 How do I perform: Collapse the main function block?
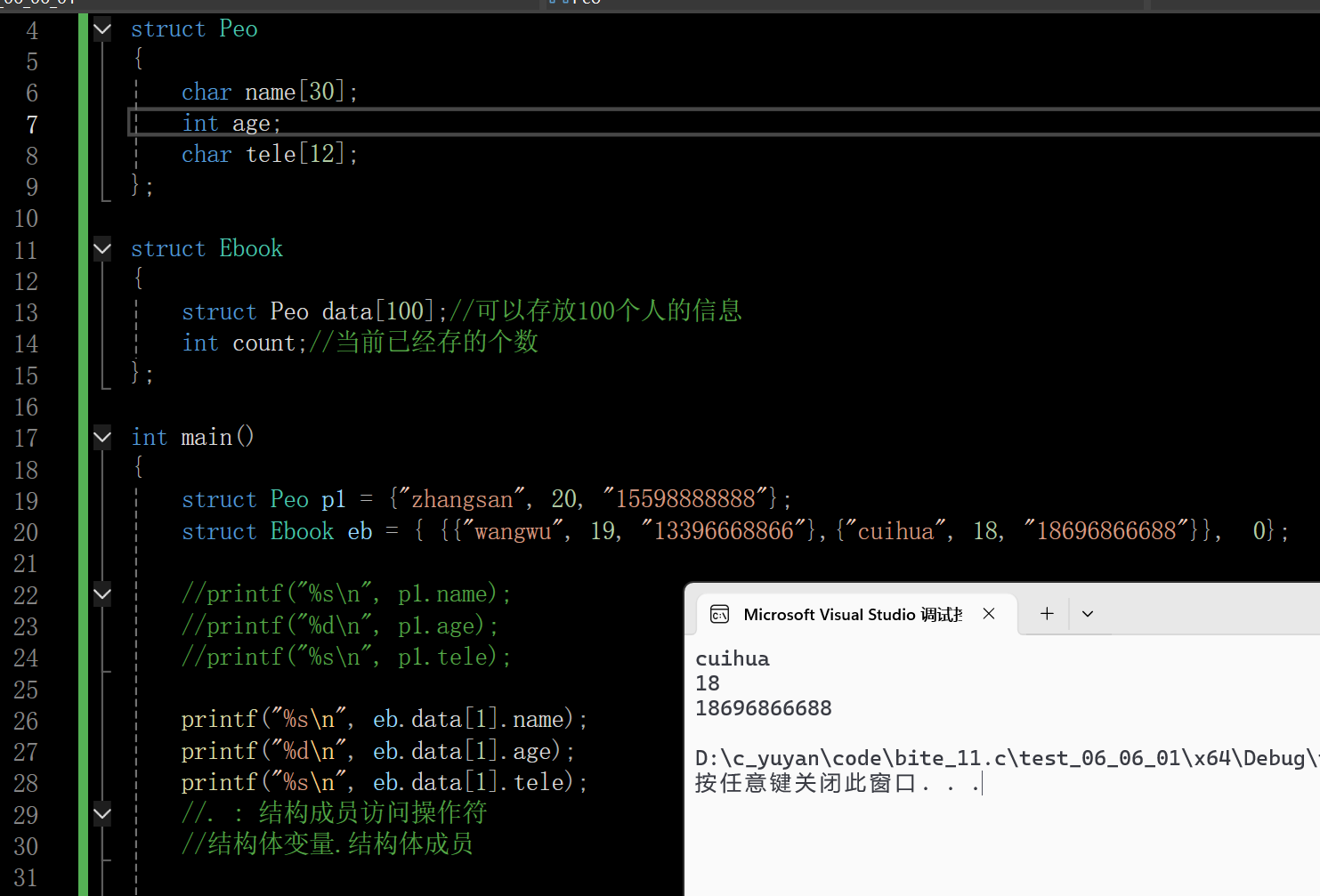click(x=102, y=437)
